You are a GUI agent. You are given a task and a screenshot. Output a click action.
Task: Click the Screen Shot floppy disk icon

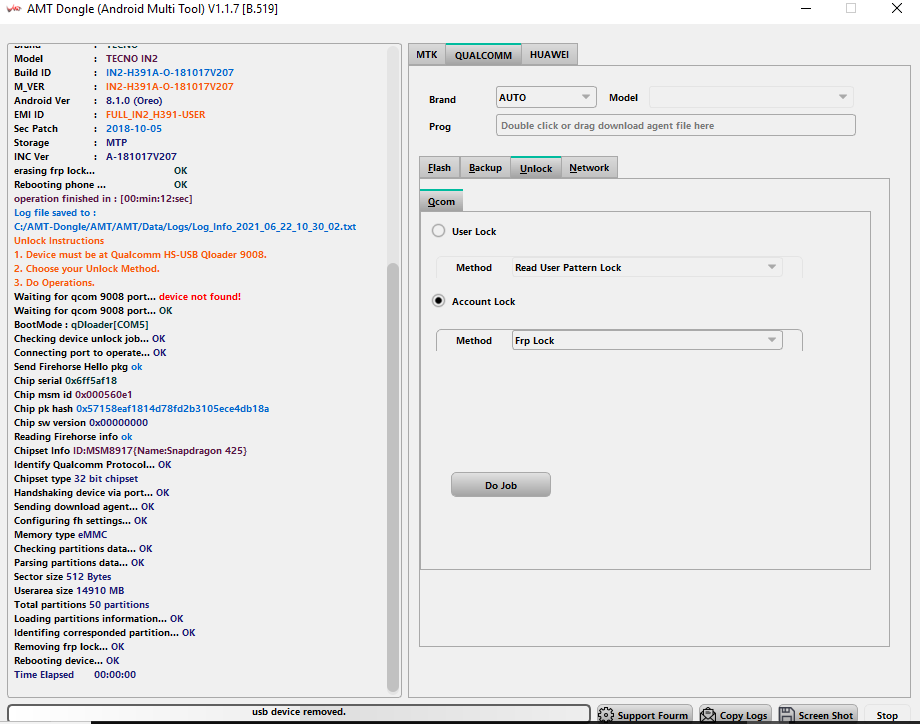click(x=786, y=715)
